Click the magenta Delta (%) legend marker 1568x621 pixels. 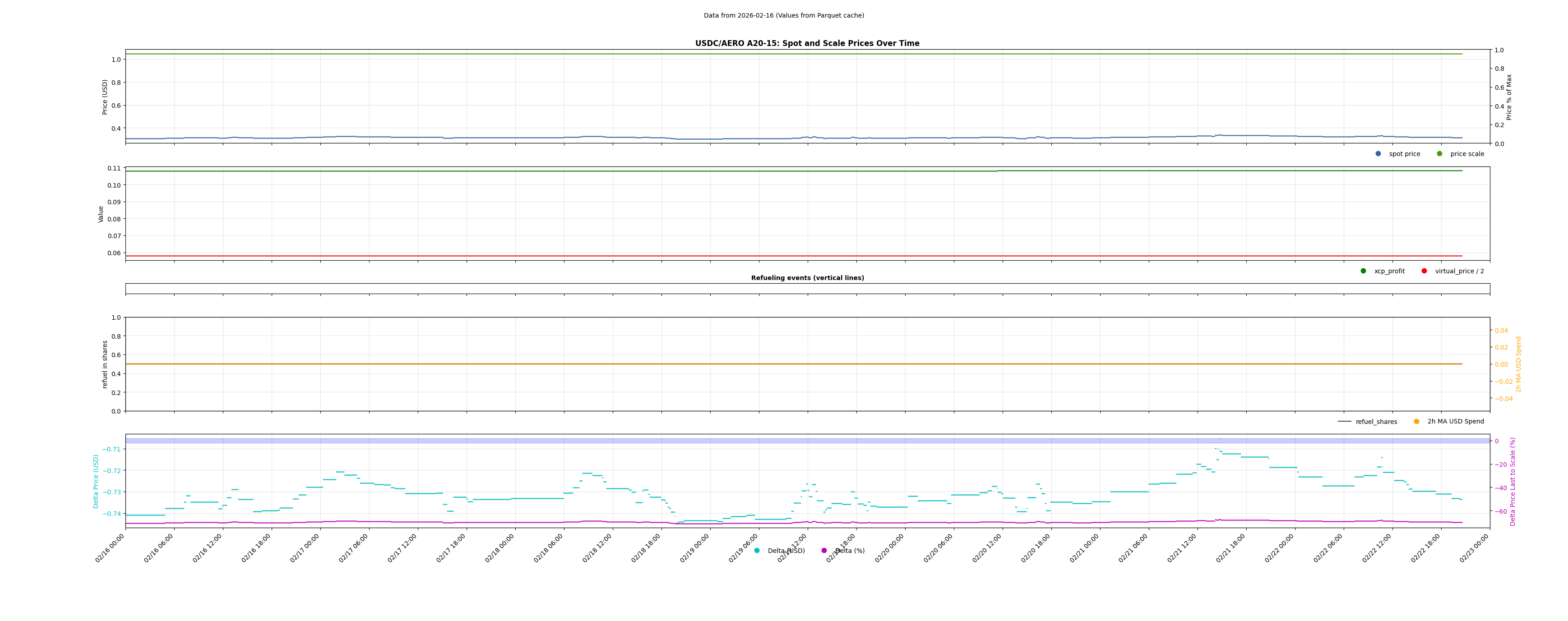[824, 551]
